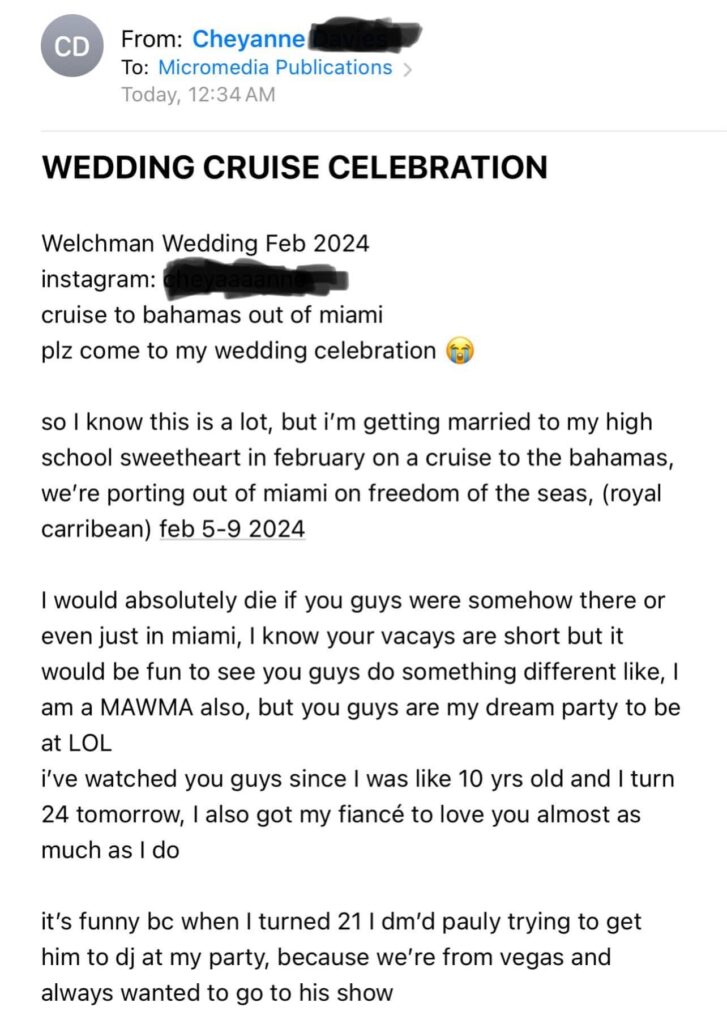Tap the underlined date feb 5-9 2024
Screen dimensions: 727x1024
(232, 529)
